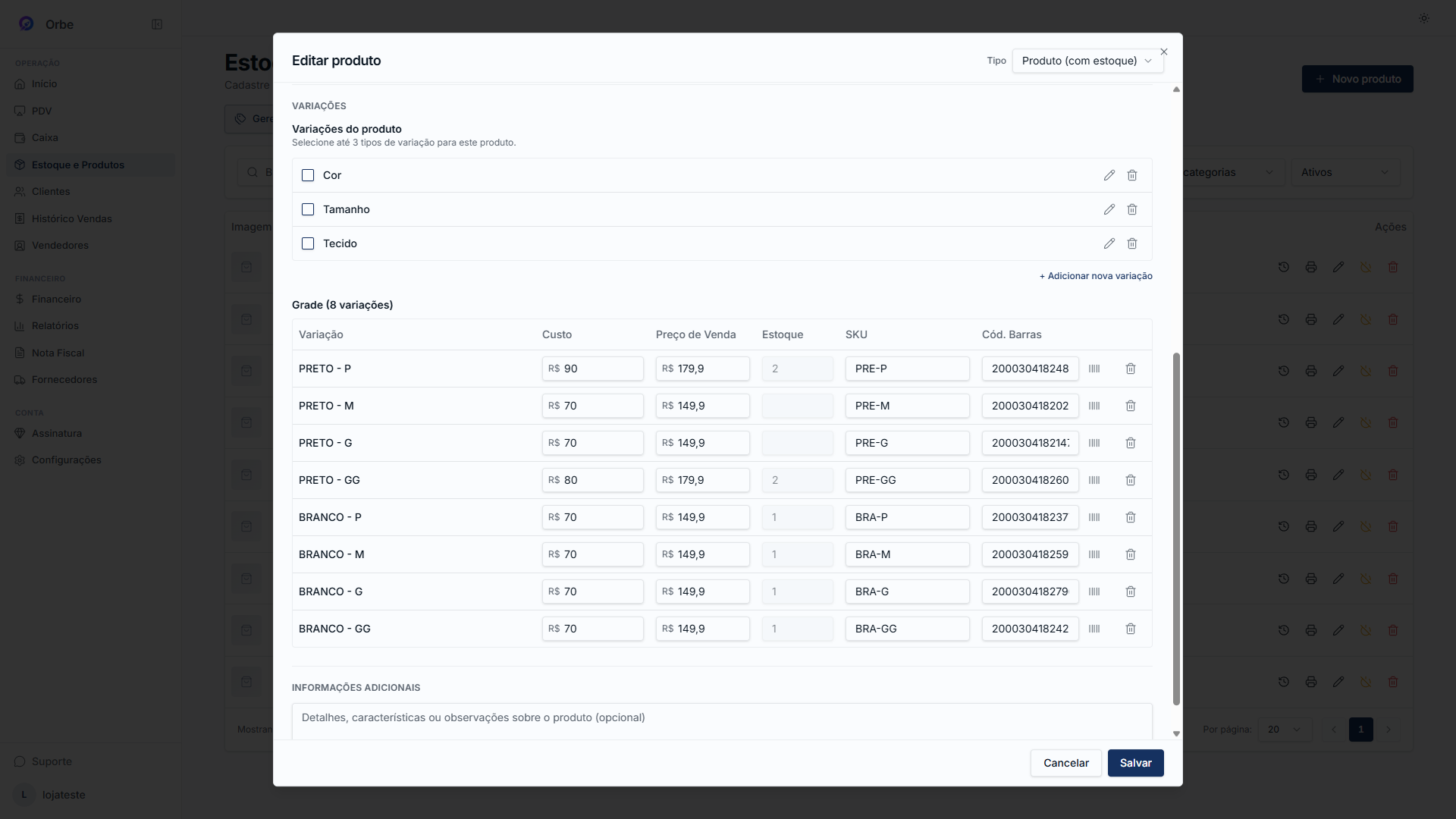Viewport: 1456px width, 819px height.
Task: Edit the Tamanho variation type
Action: pyautogui.click(x=1109, y=209)
